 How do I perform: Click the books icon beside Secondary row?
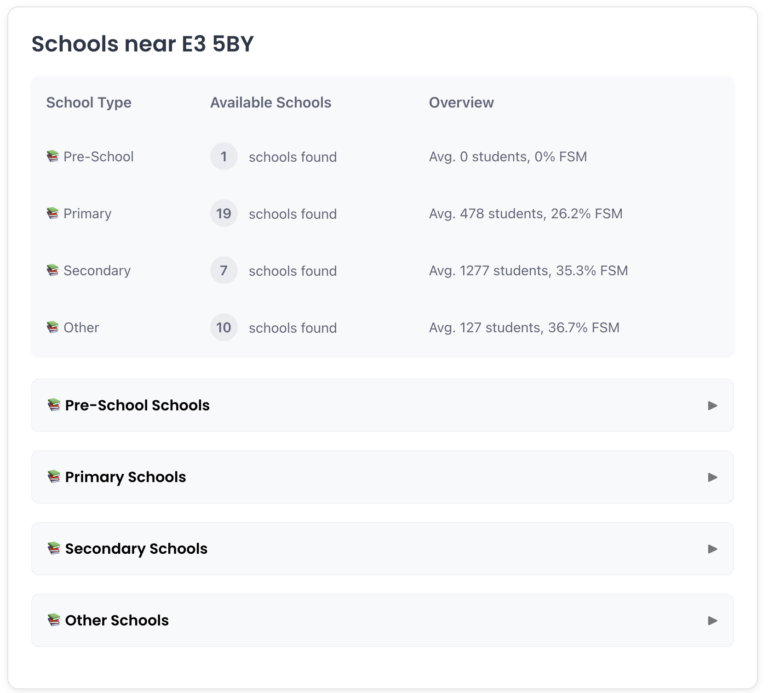53,271
